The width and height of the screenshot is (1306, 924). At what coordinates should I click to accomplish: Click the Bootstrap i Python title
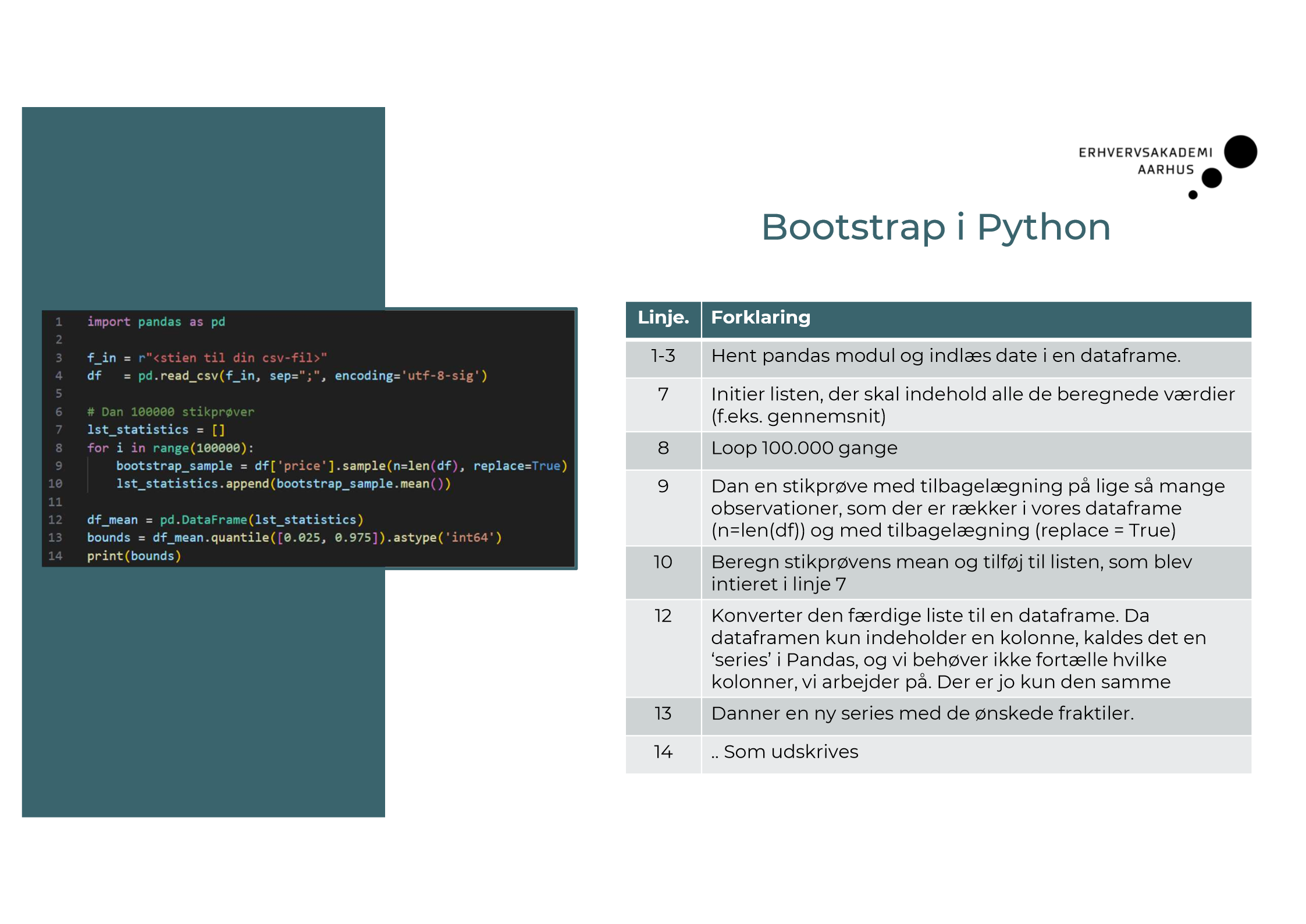(935, 227)
